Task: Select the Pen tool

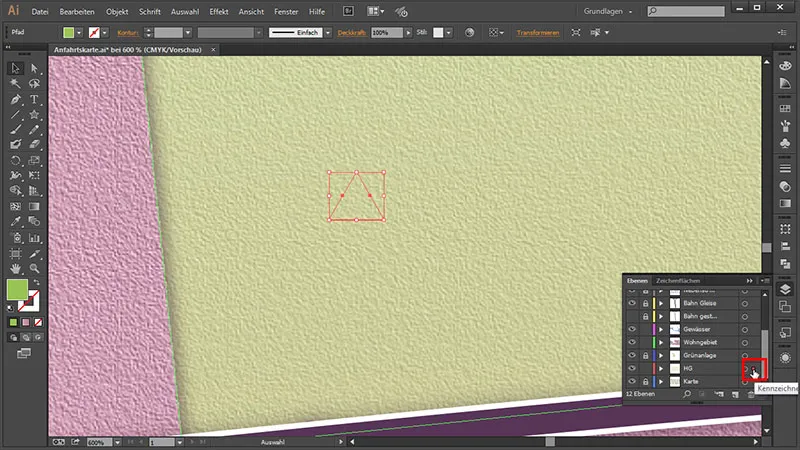Action: 15,99
